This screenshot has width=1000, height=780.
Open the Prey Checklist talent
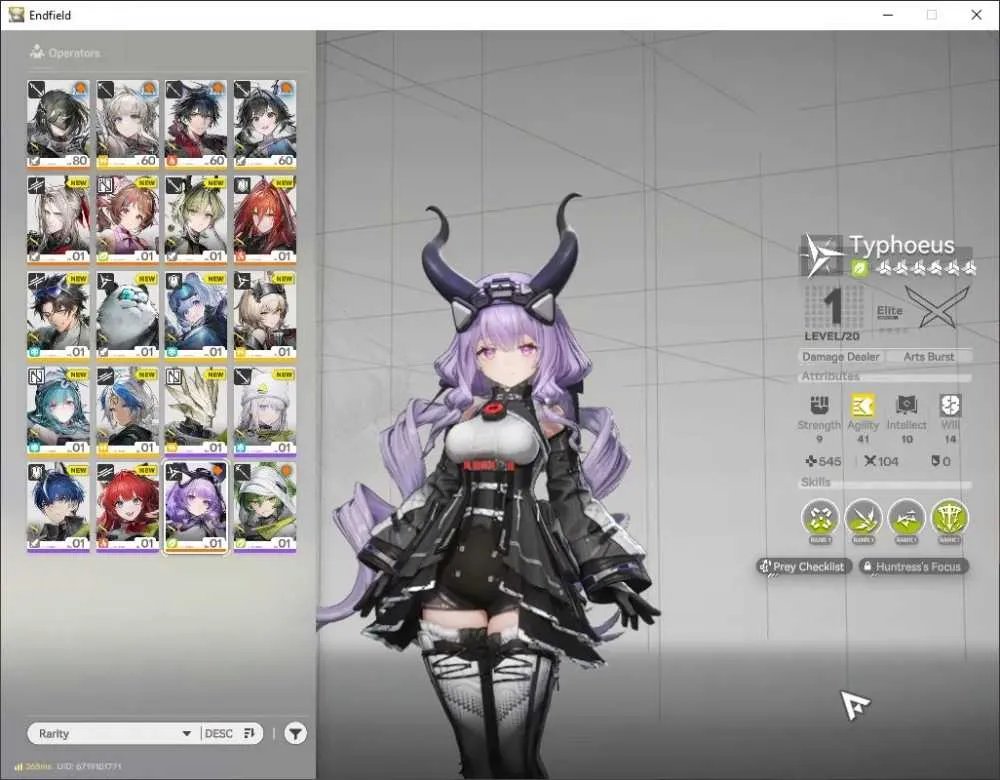804,566
